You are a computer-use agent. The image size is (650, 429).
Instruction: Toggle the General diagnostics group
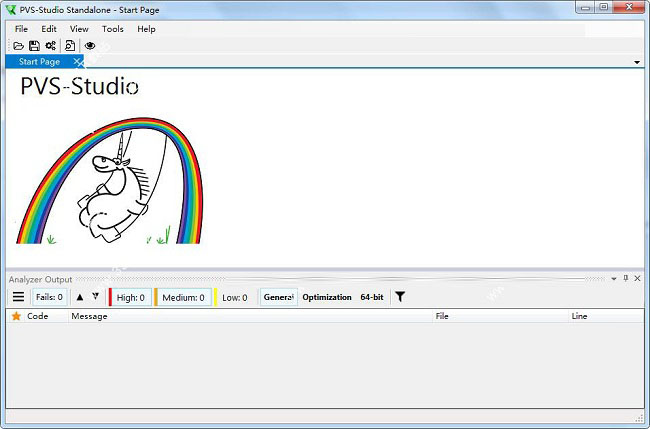[279, 297]
